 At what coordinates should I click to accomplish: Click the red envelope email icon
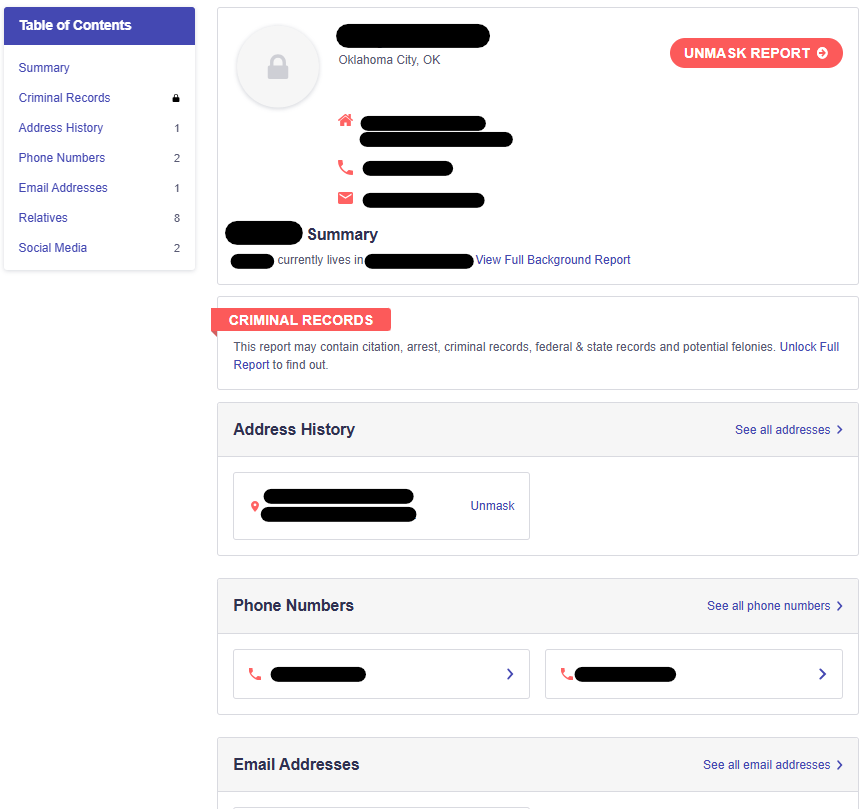coord(345,198)
